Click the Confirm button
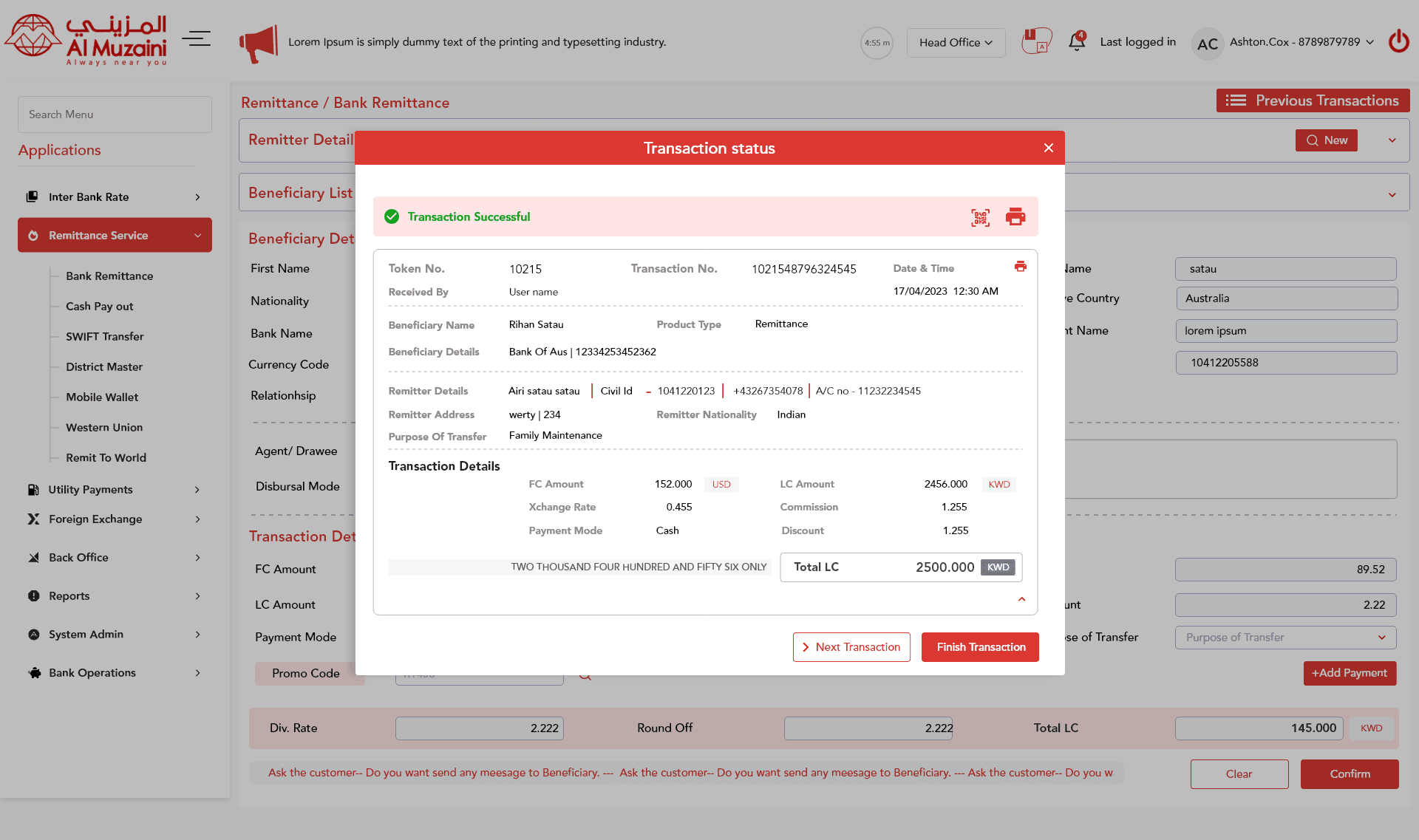This screenshot has width=1419, height=840. click(x=1350, y=774)
